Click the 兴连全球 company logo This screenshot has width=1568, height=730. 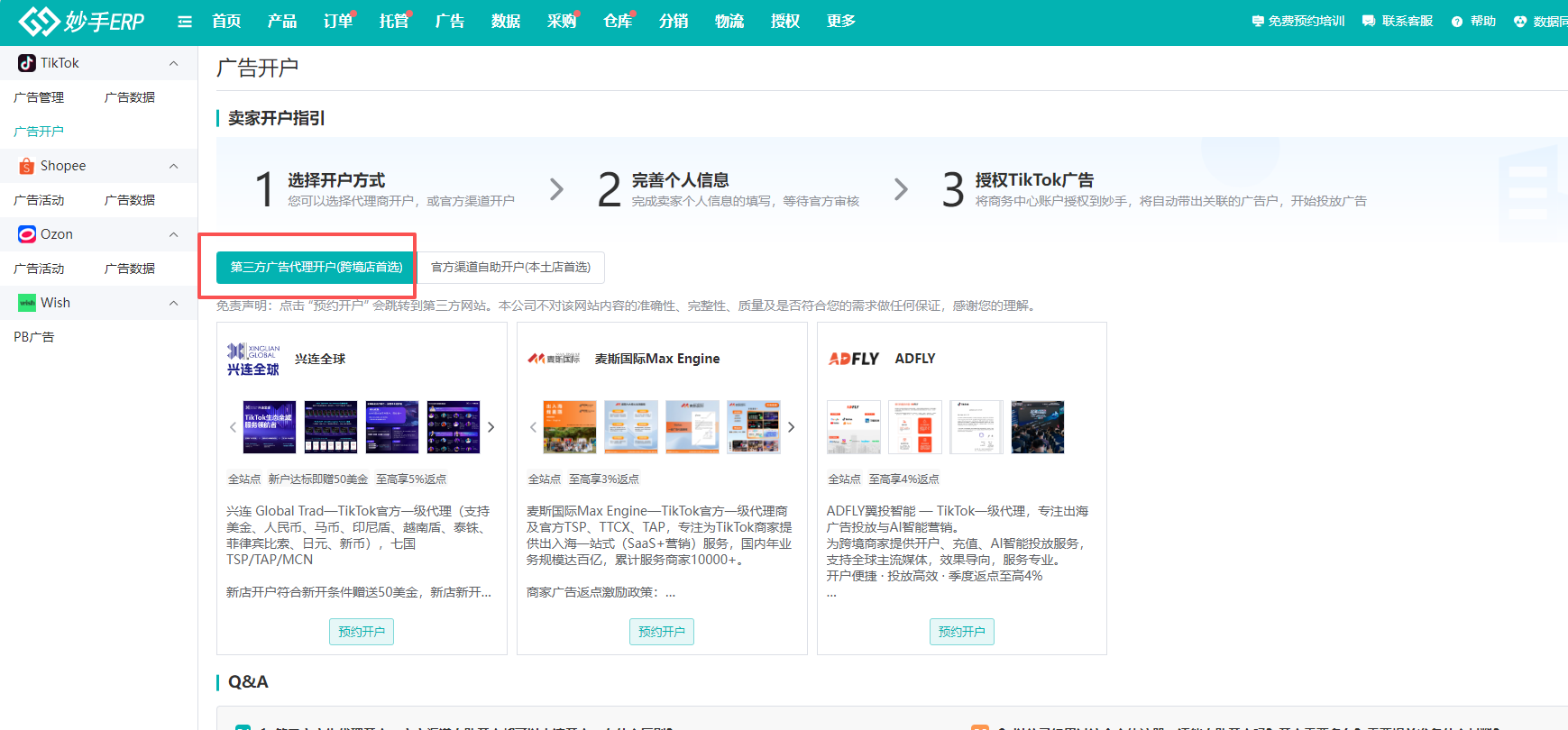tap(253, 359)
